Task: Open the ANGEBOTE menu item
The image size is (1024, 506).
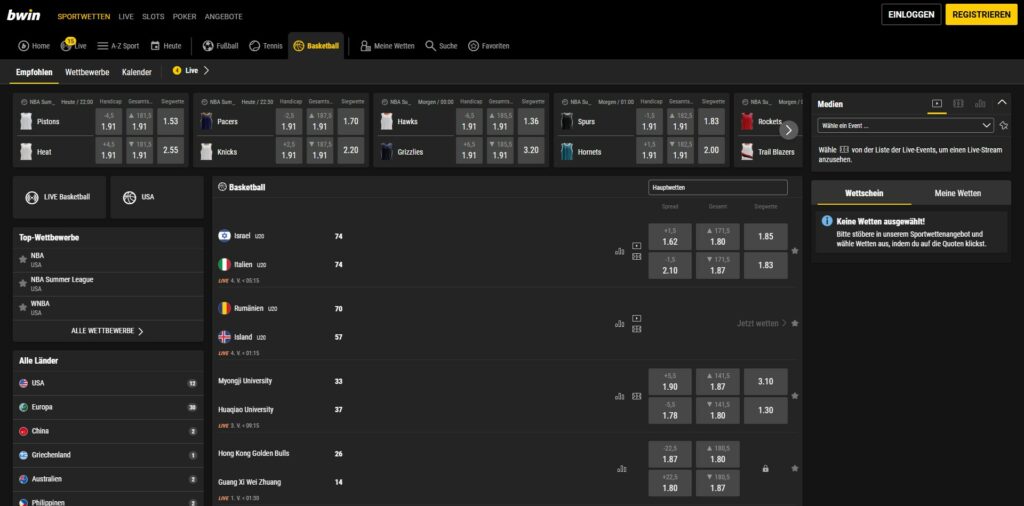Action: click(x=223, y=16)
